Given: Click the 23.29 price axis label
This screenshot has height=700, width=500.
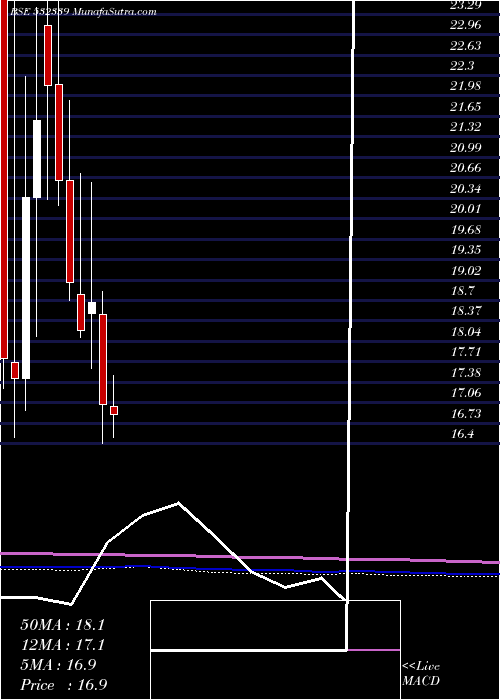Looking at the screenshot, I should [x=466, y=5].
